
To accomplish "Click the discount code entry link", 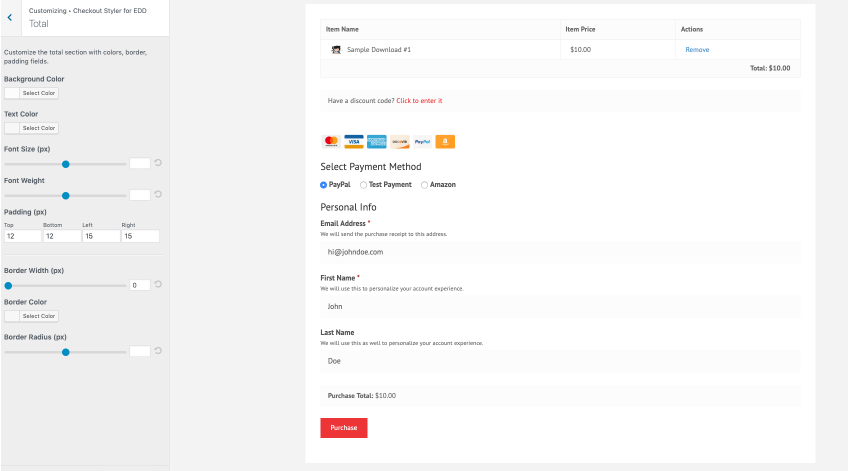I will pyautogui.click(x=419, y=101).
